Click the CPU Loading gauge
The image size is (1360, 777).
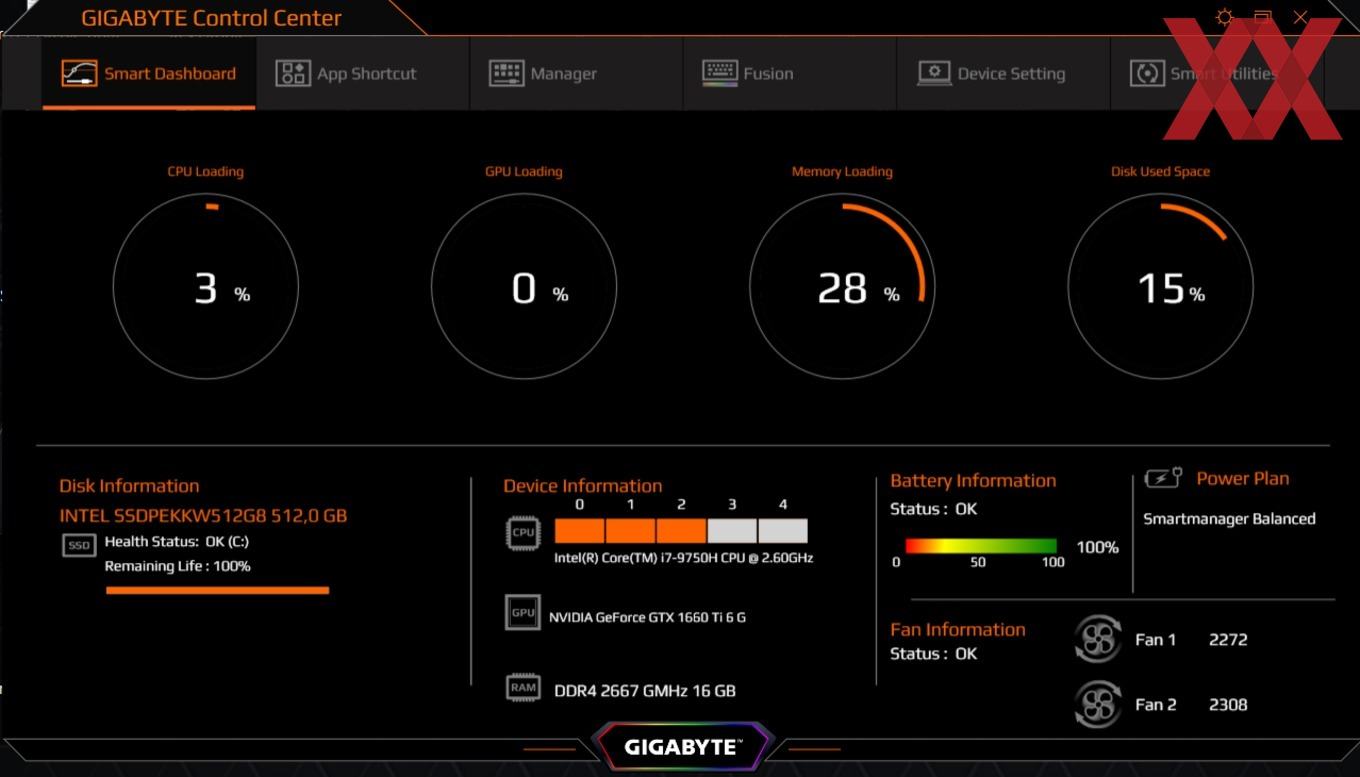(x=206, y=287)
